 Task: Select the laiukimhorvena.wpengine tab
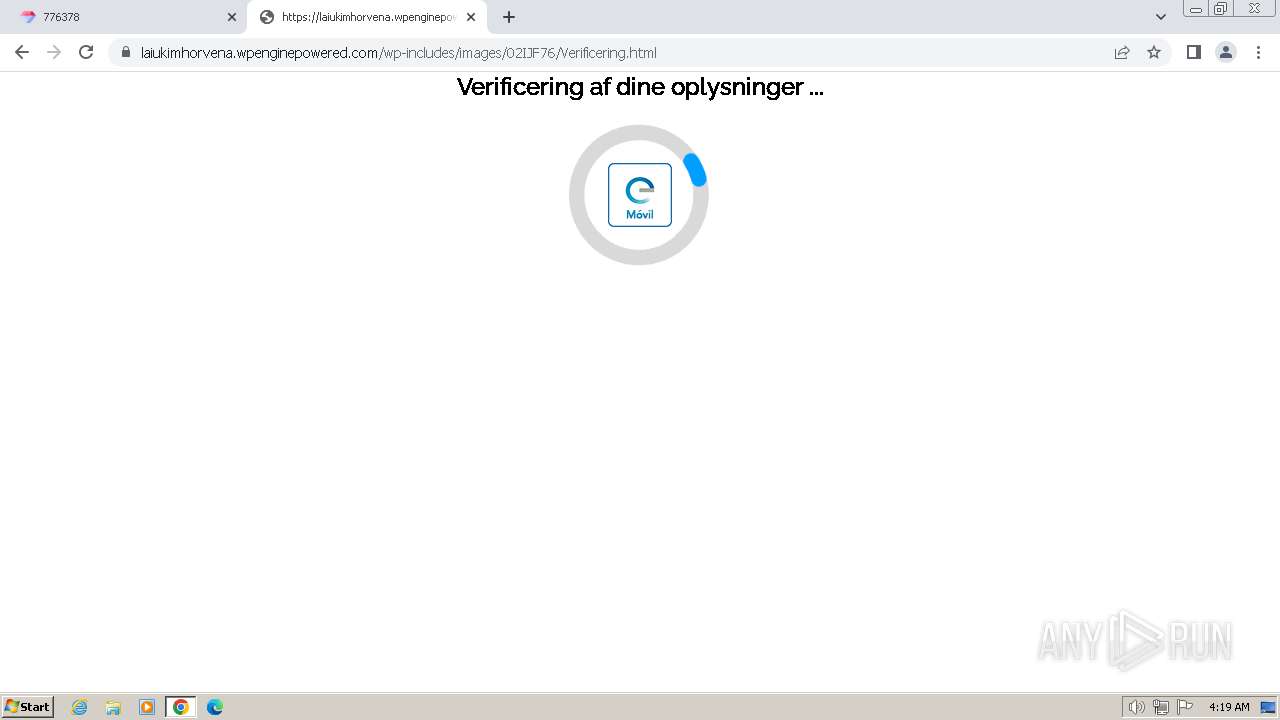pyautogui.click(x=367, y=17)
